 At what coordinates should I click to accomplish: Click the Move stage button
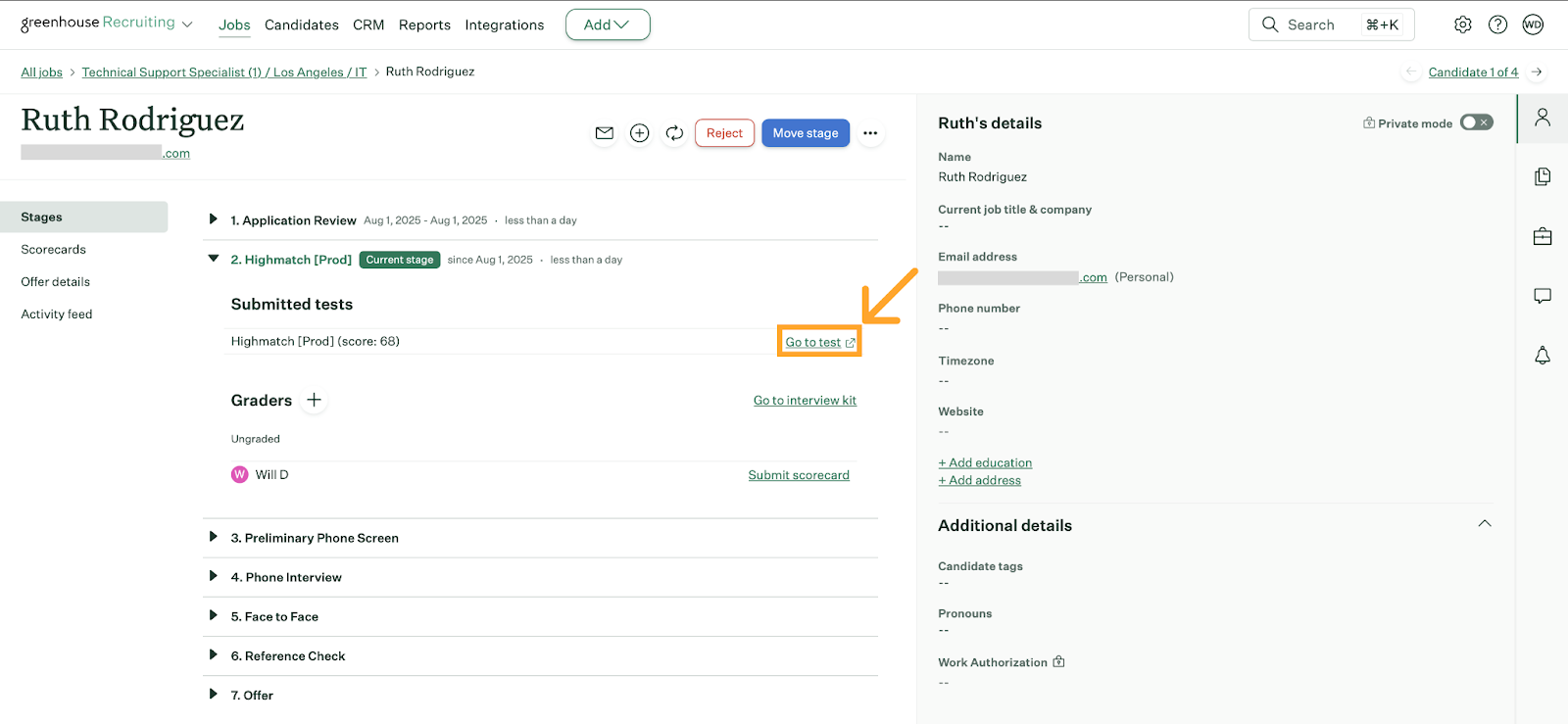[x=805, y=133]
